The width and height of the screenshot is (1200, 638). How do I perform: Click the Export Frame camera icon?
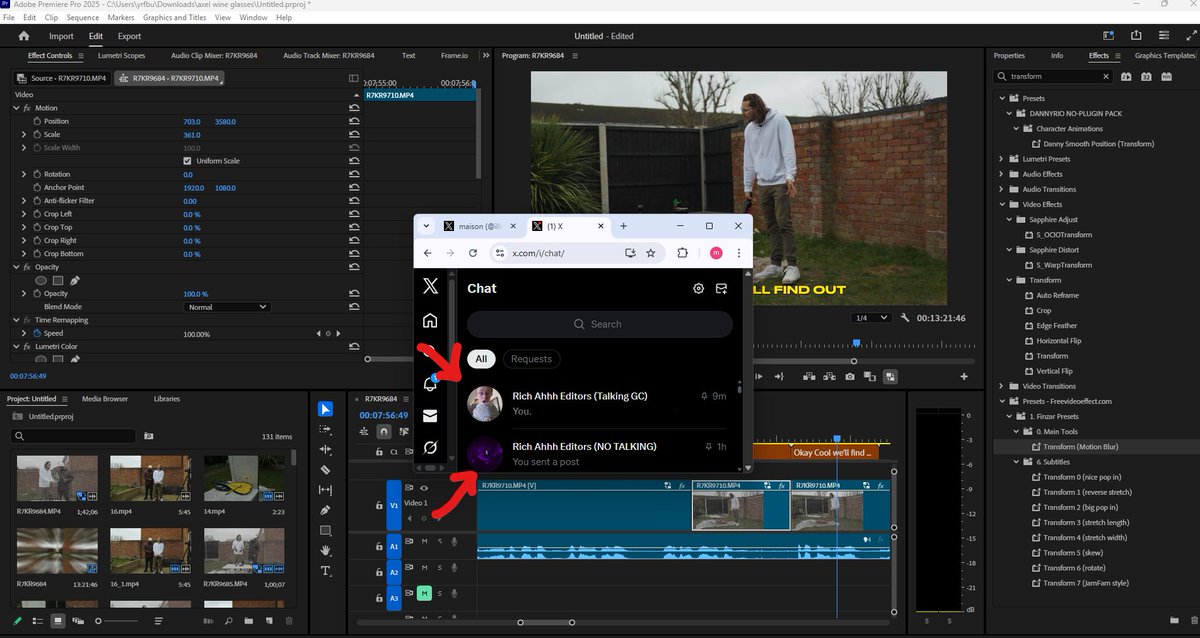pyautogui.click(x=849, y=377)
